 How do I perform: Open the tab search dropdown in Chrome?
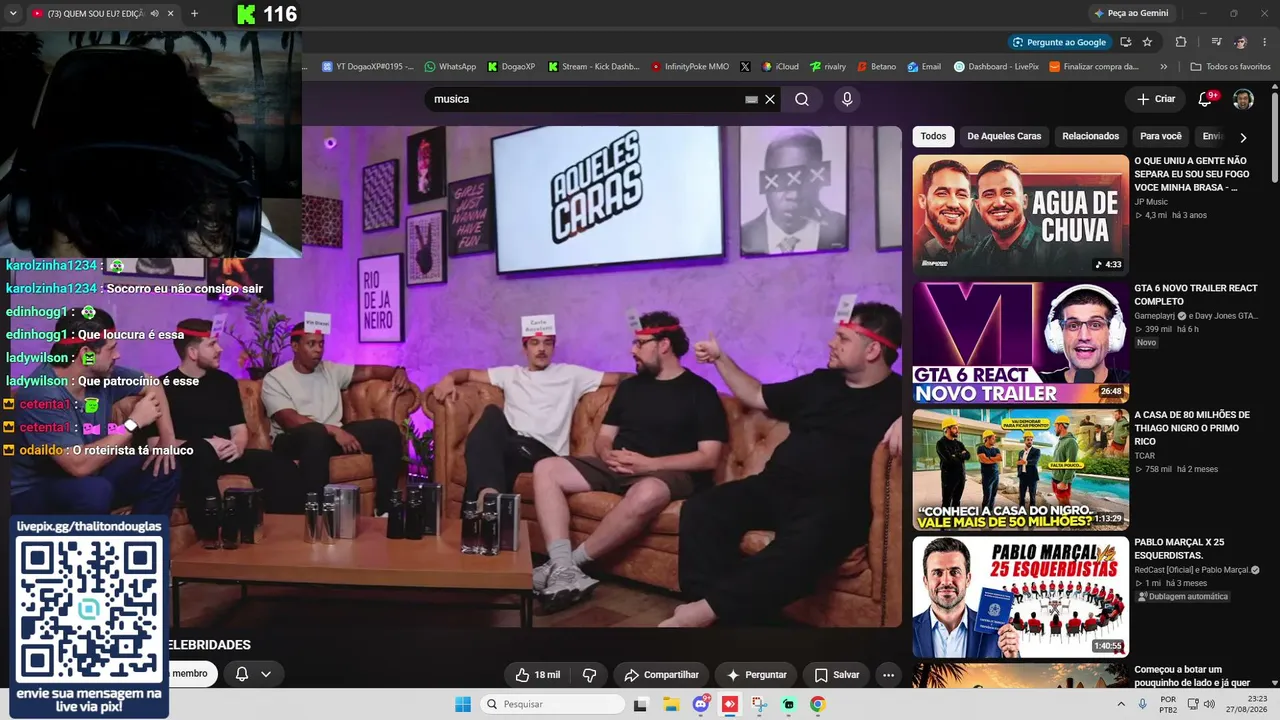(13, 13)
